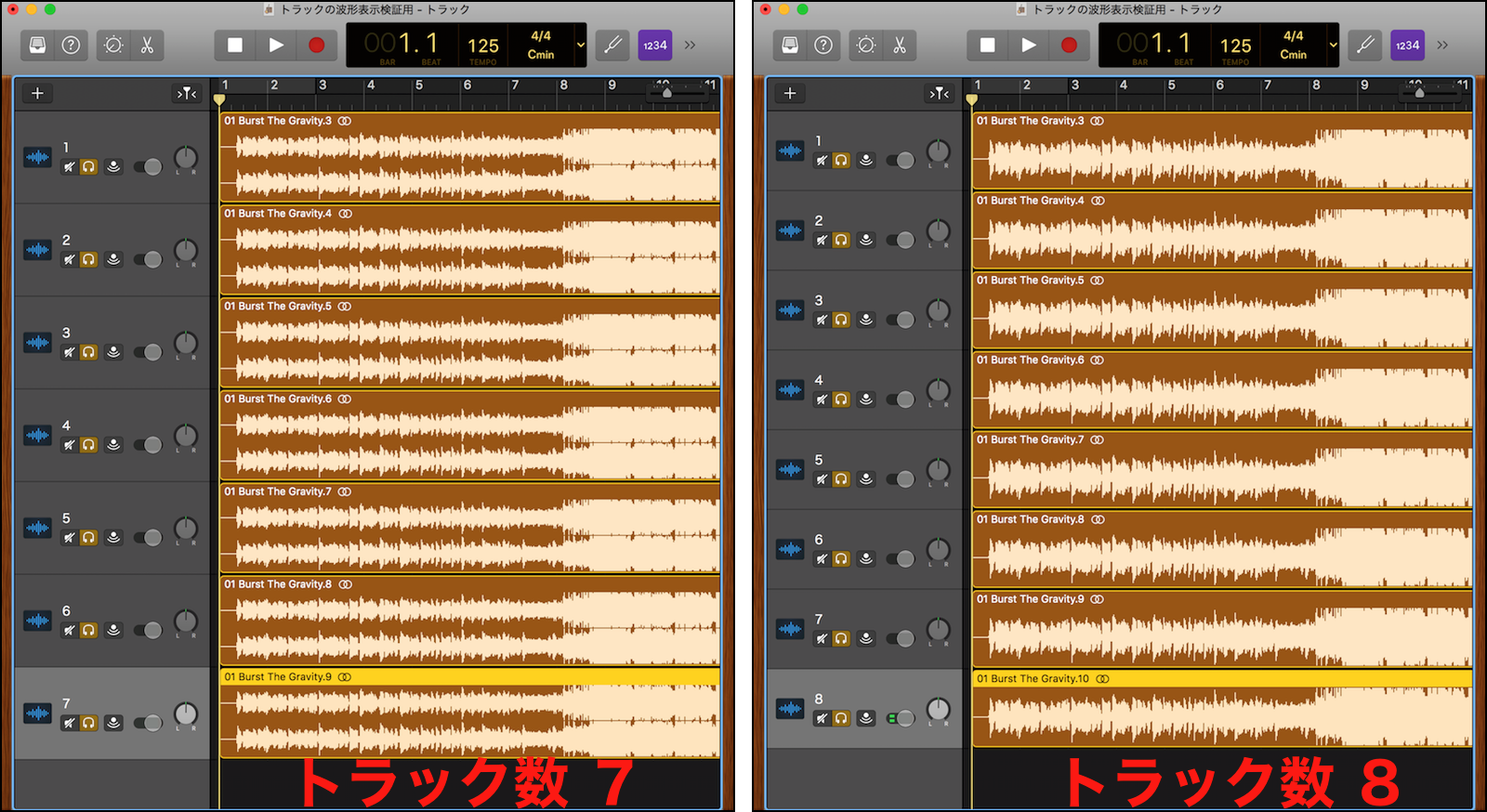The height and width of the screenshot is (812, 1487).
Task: Open the LCD display dropdown arrow, right window
Action: pyautogui.click(x=1334, y=46)
